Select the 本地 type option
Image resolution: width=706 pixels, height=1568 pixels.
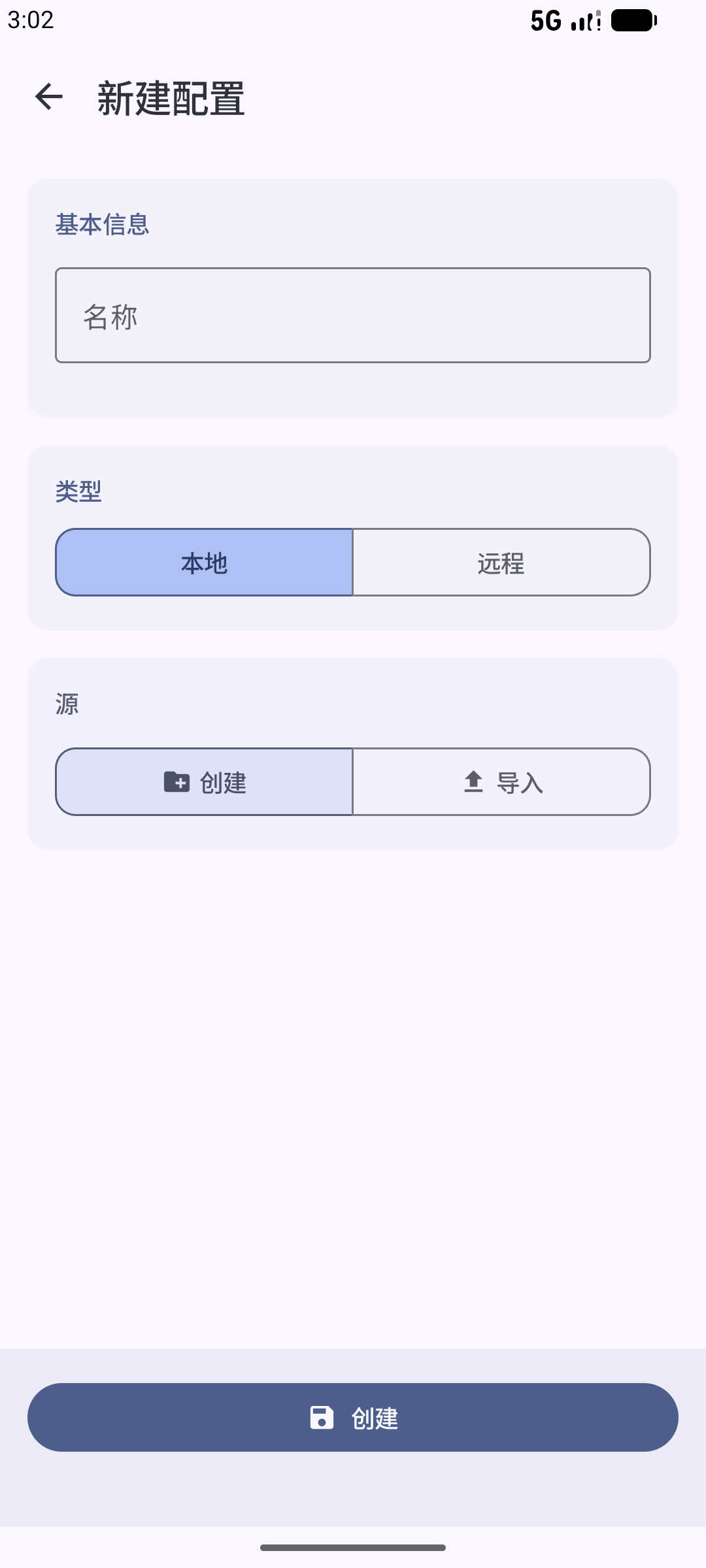coord(204,563)
